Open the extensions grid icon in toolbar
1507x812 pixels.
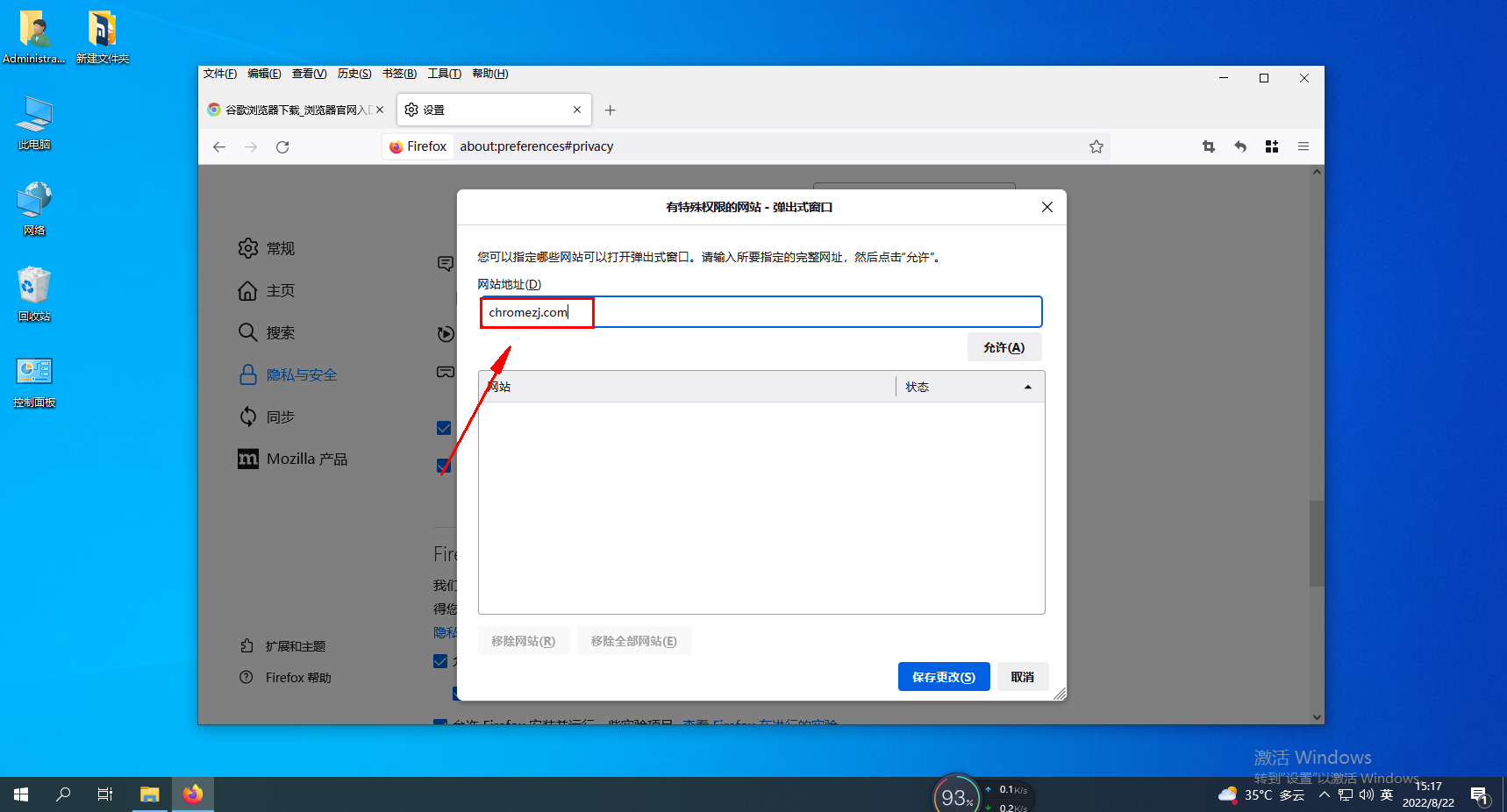1272,146
